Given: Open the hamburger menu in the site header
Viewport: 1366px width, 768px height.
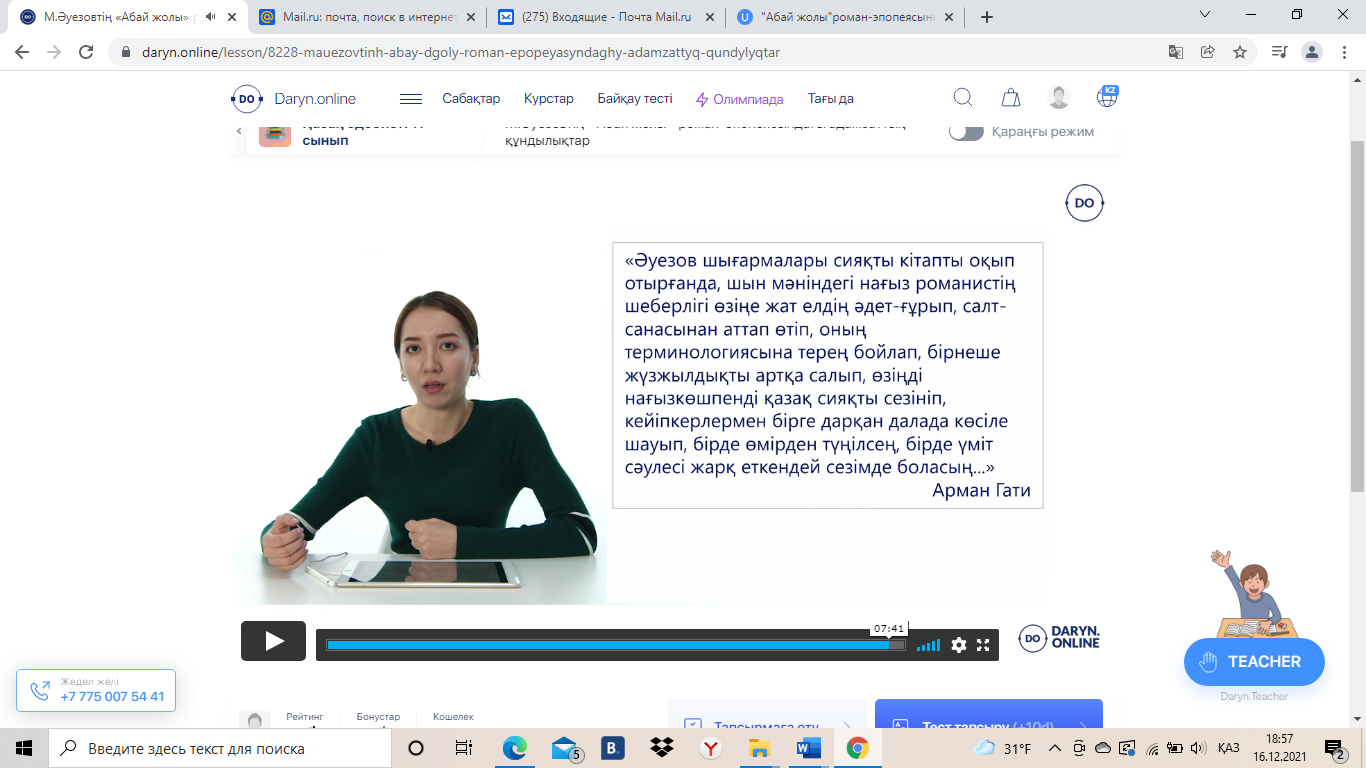Looking at the screenshot, I should pyautogui.click(x=411, y=99).
